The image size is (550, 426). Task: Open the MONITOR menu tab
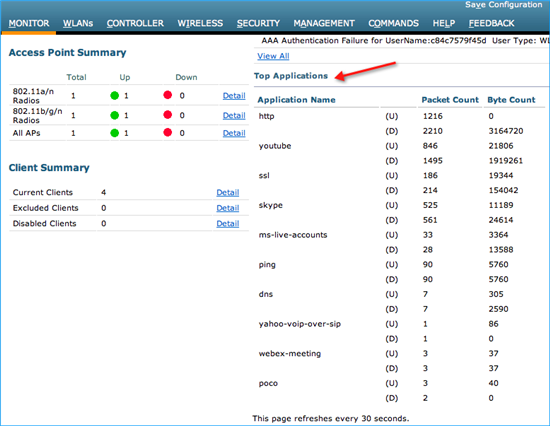(29, 24)
